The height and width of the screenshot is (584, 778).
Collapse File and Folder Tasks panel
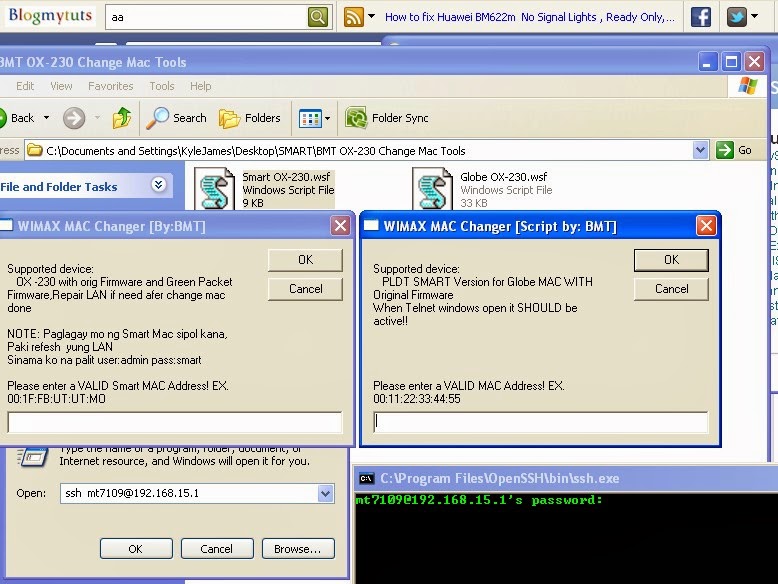pyautogui.click(x=158, y=185)
